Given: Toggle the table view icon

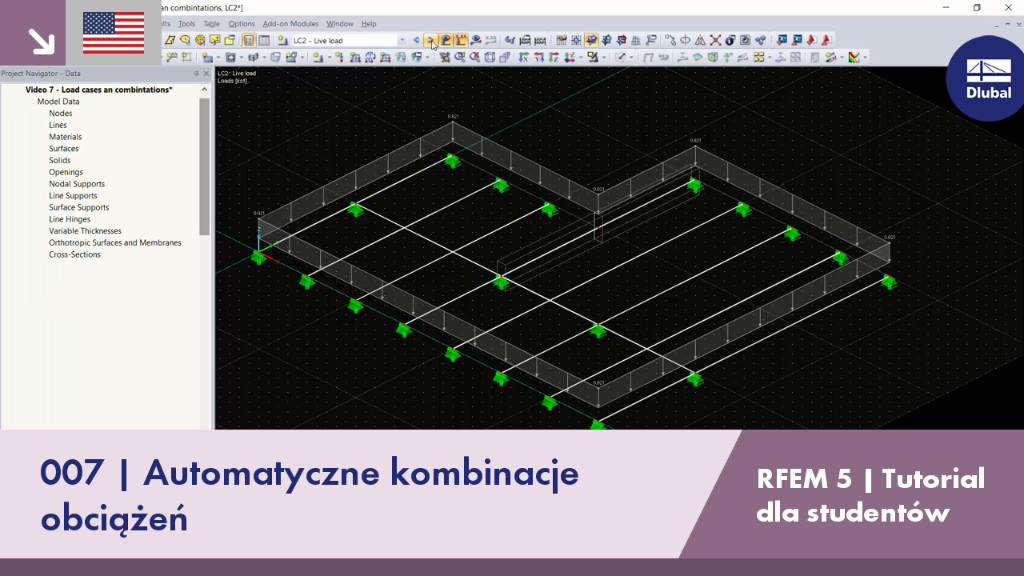Looking at the screenshot, I should [x=264, y=40].
